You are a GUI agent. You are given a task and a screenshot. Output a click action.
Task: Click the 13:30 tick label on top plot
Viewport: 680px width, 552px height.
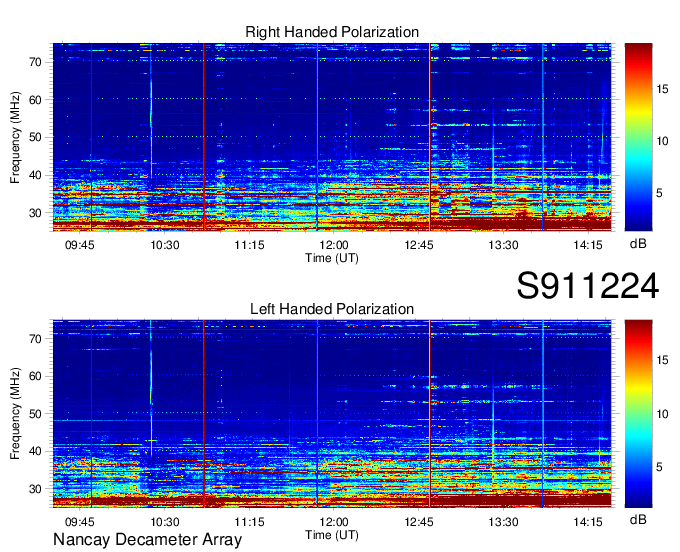coord(503,245)
